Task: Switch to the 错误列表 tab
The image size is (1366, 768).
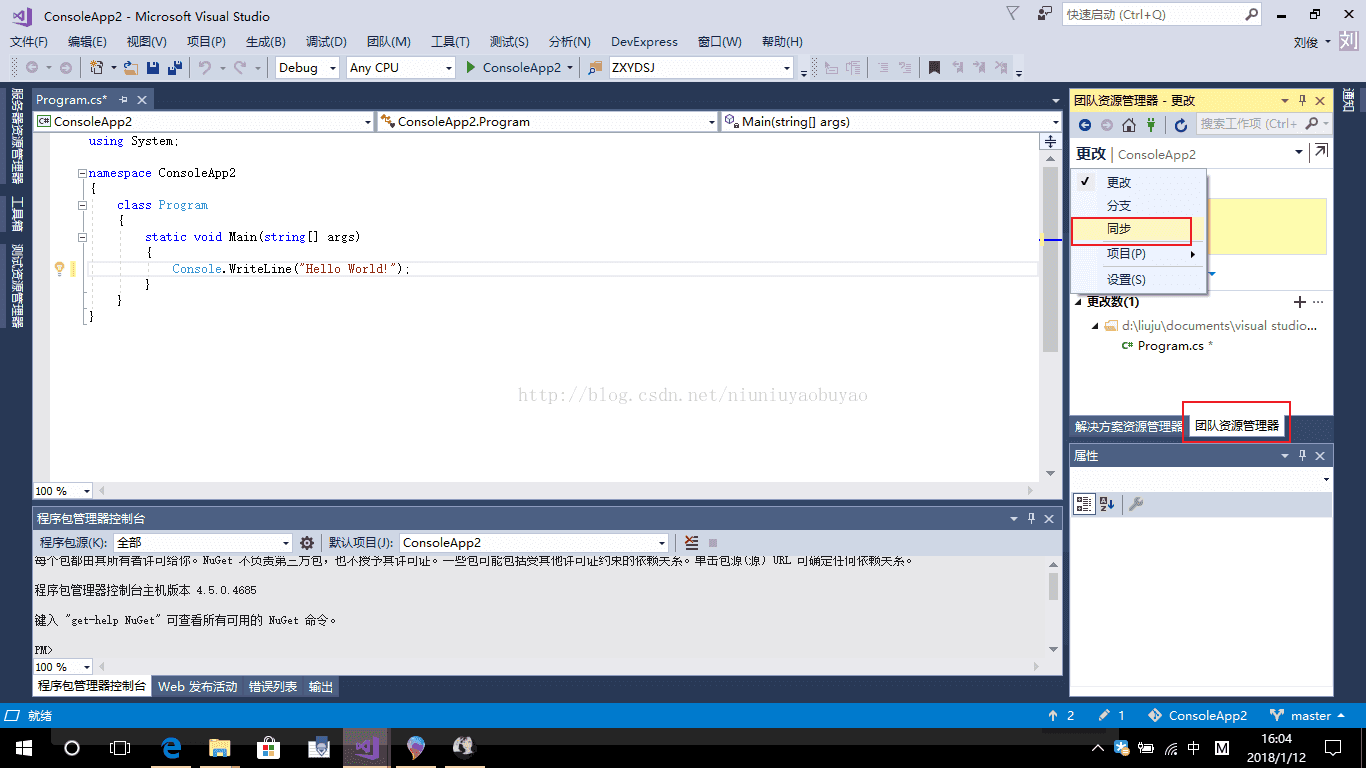Action: pos(273,687)
